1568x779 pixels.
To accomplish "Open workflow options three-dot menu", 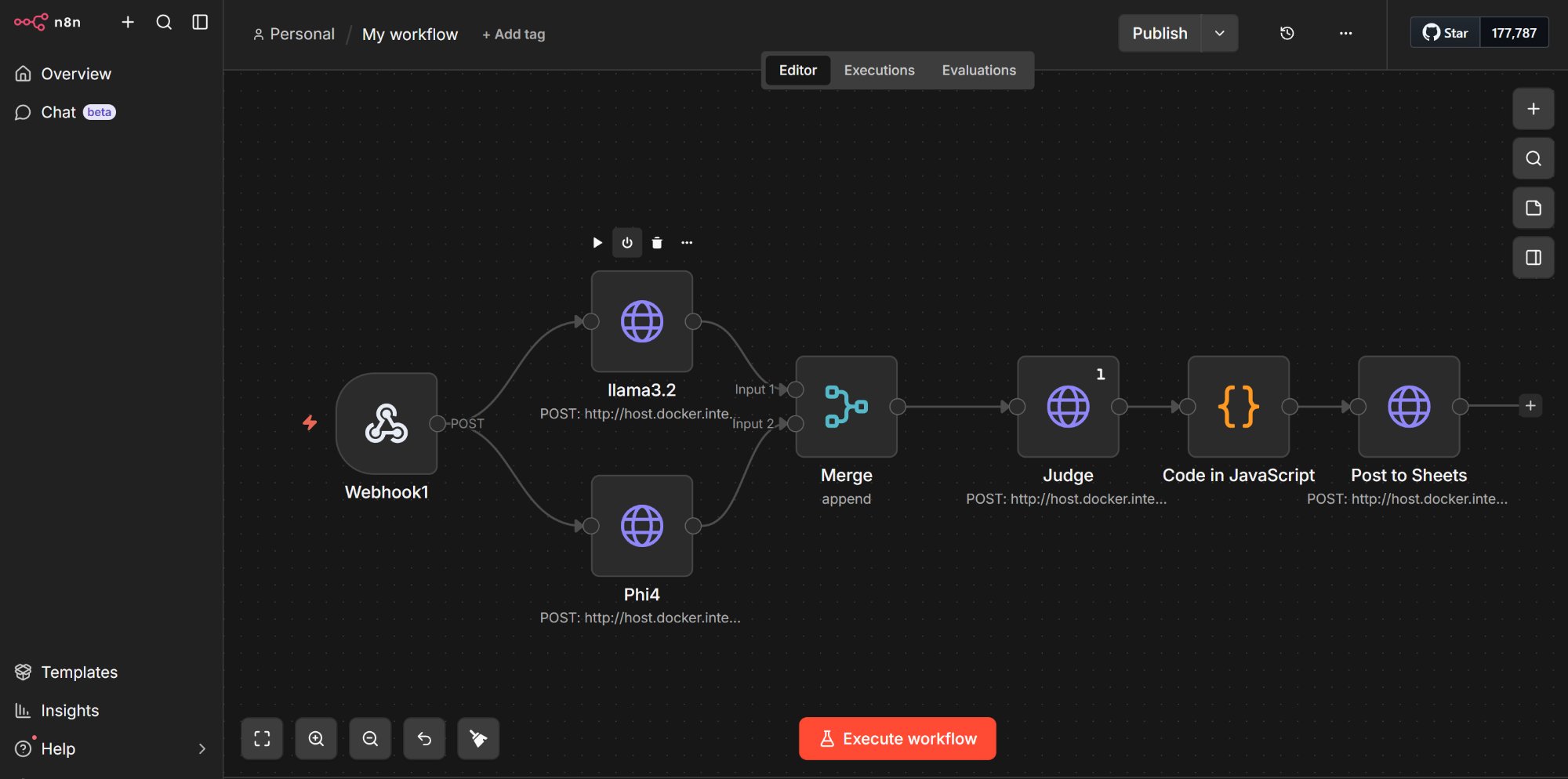I will [x=1345, y=33].
